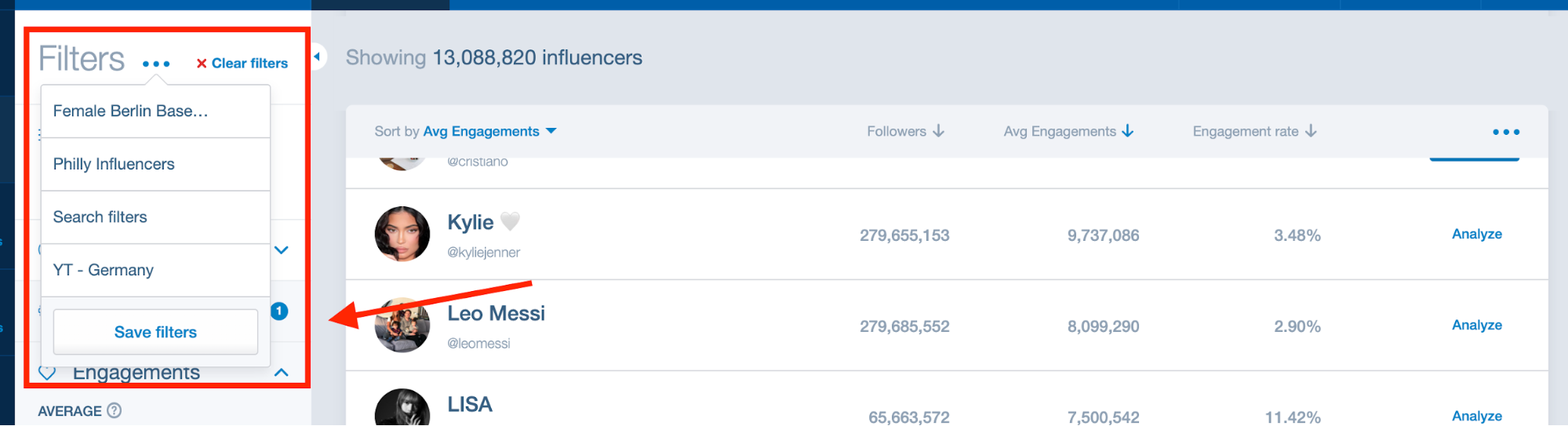This screenshot has height=426, width=1568.
Task: Open LISA profile picture
Action: pyautogui.click(x=402, y=408)
